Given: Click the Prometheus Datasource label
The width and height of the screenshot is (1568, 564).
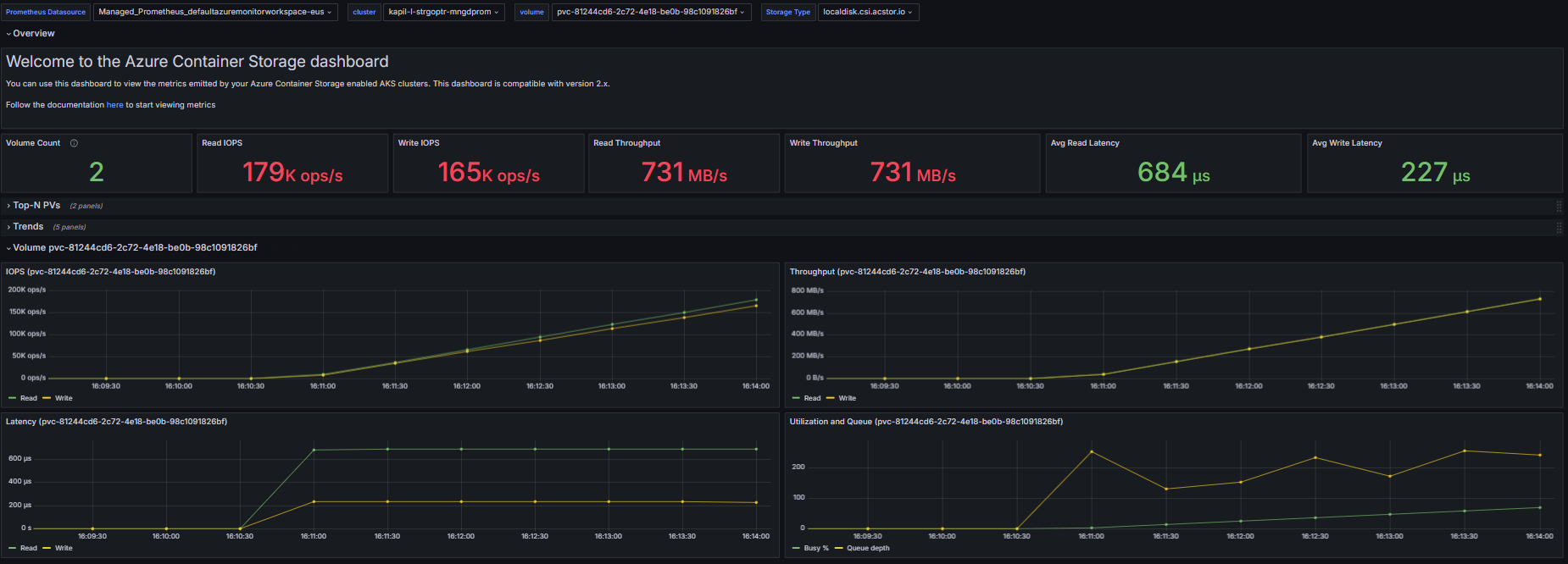Looking at the screenshot, I should pyautogui.click(x=46, y=12).
